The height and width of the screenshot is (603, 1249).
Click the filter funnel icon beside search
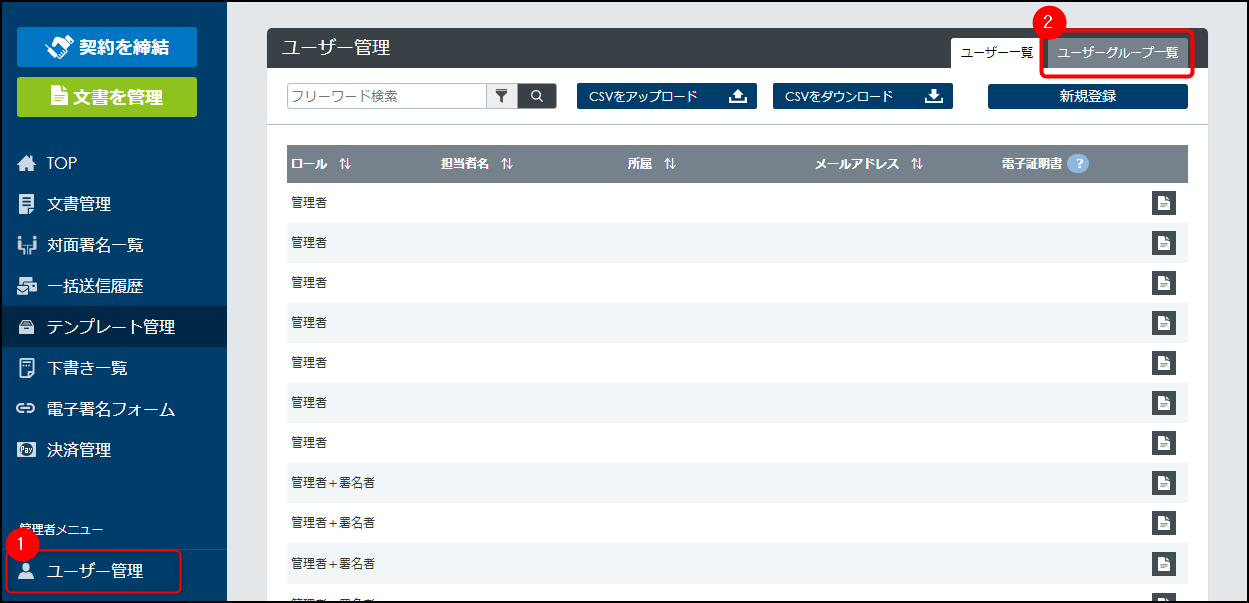click(x=502, y=96)
